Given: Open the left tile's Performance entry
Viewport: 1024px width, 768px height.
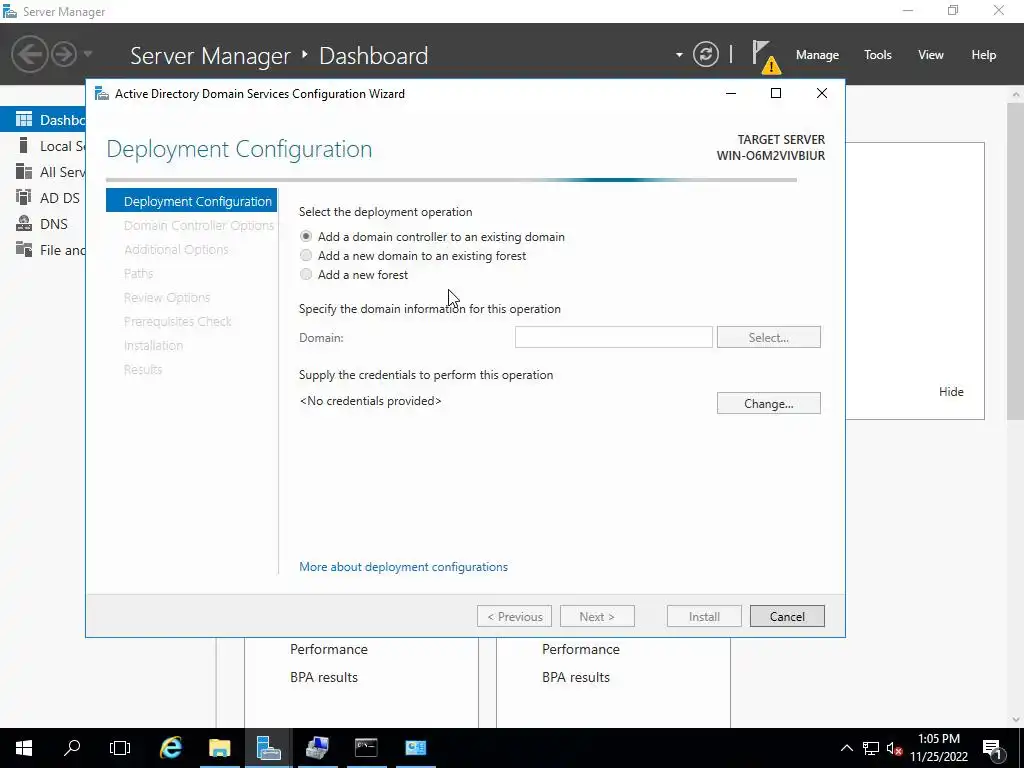Looking at the screenshot, I should point(328,649).
